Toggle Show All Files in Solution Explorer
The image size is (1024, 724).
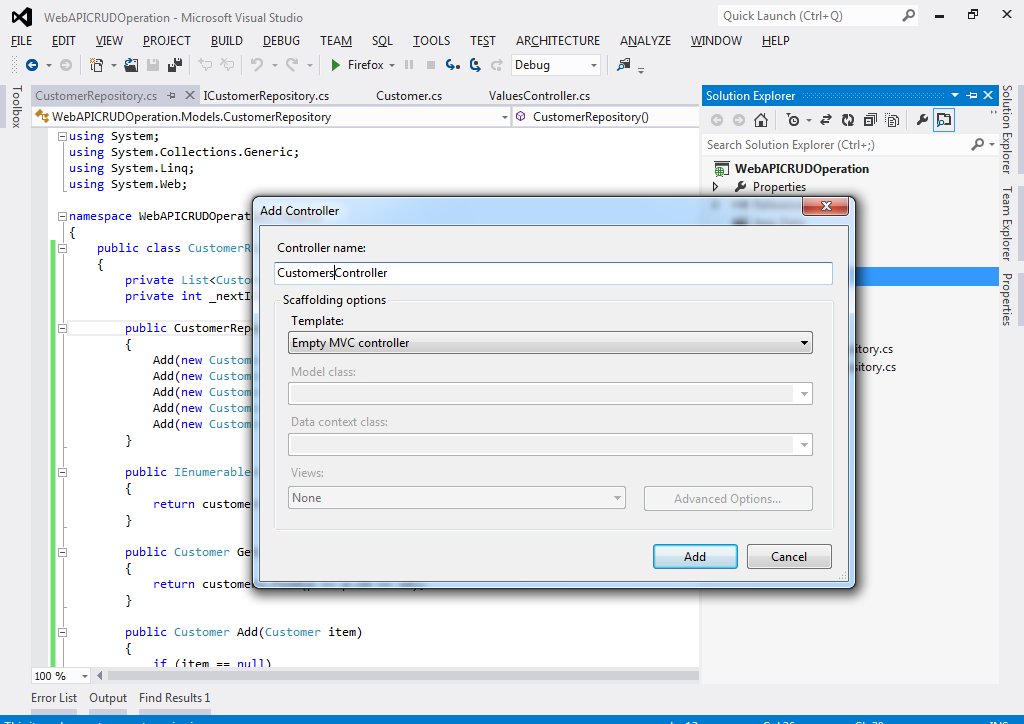(892, 119)
